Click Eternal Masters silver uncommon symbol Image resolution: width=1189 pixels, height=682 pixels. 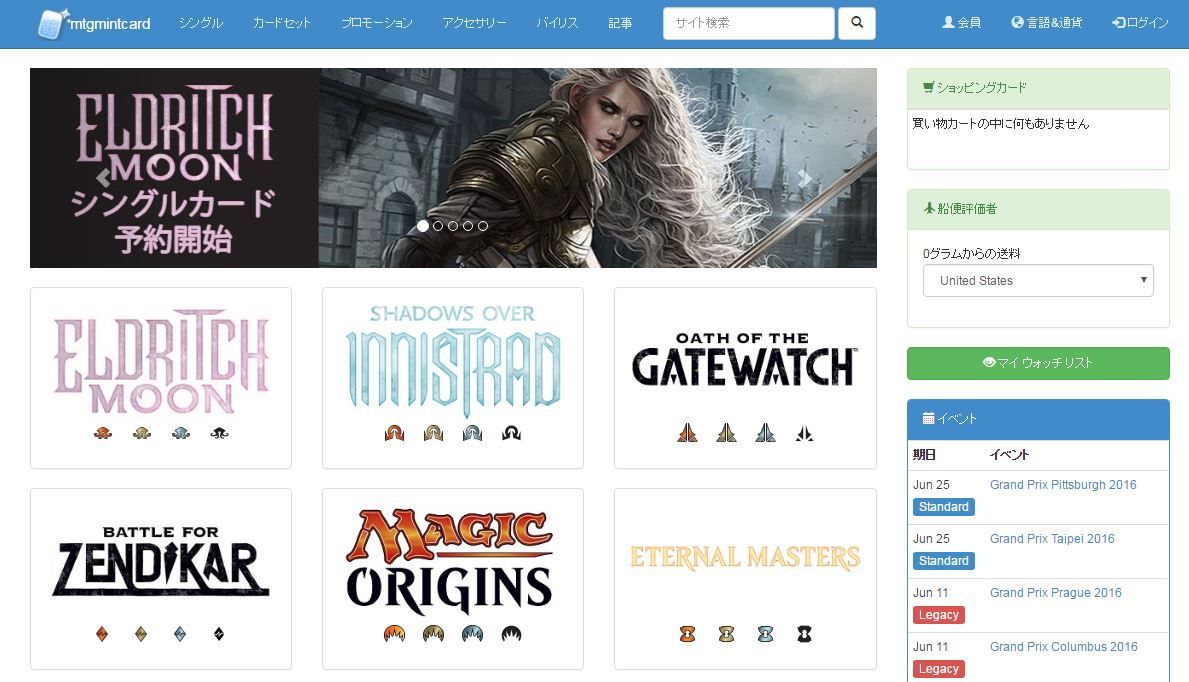coord(765,633)
